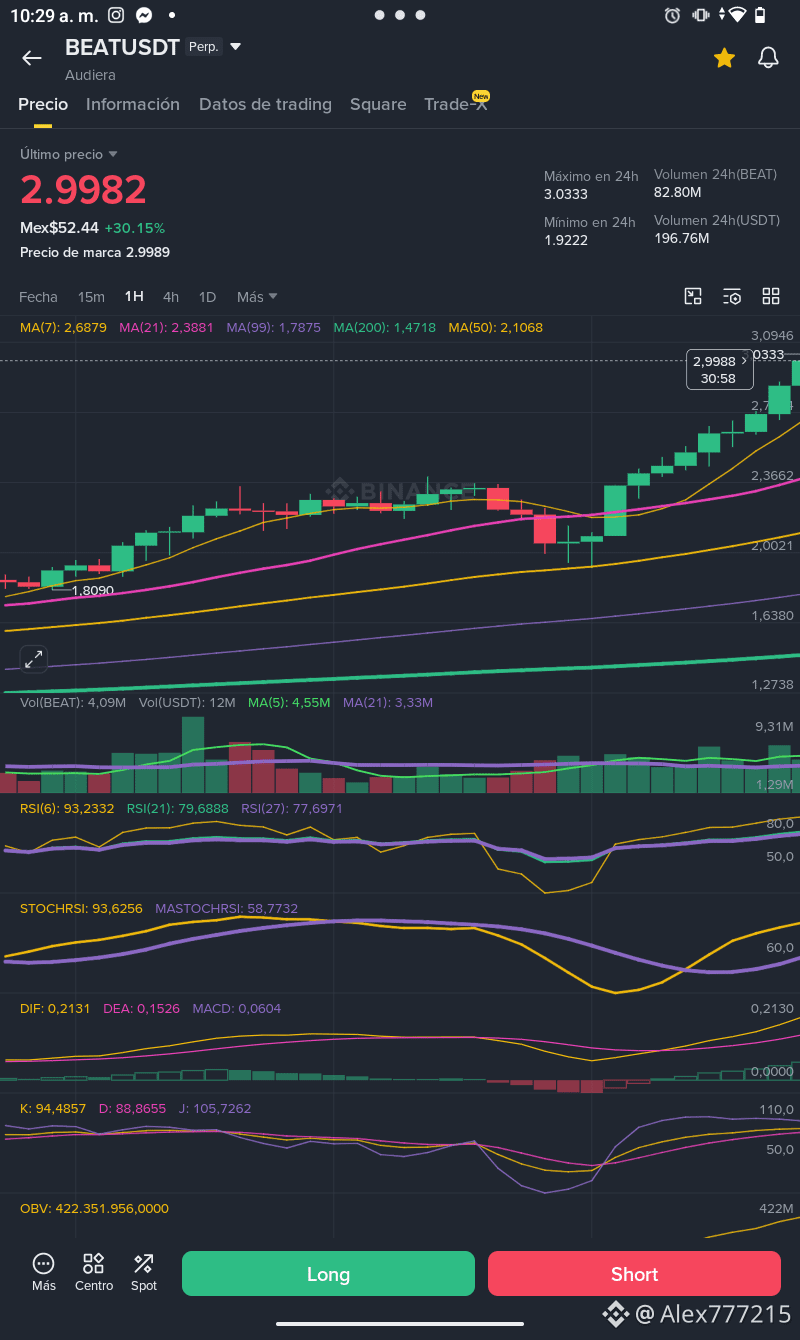Select the 4h timeframe

point(171,297)
